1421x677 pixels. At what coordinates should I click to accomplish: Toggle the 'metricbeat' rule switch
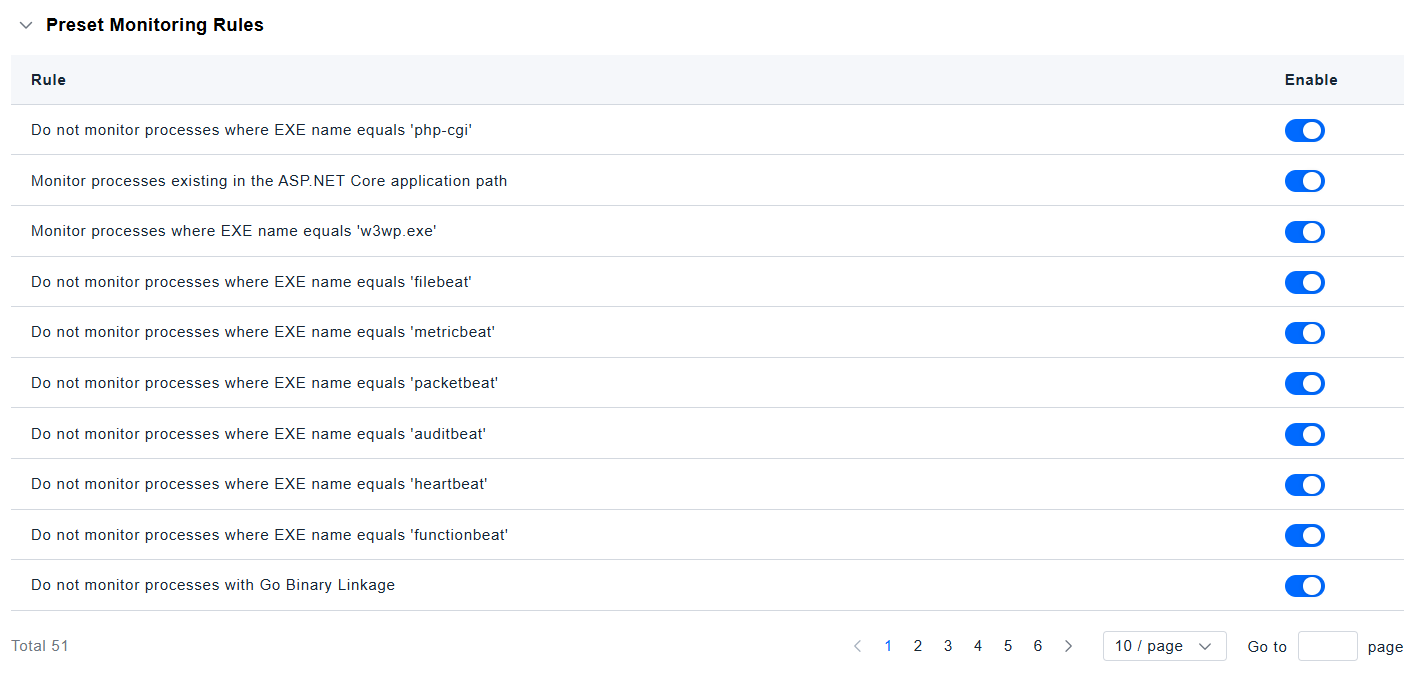tap(1304, 333)
